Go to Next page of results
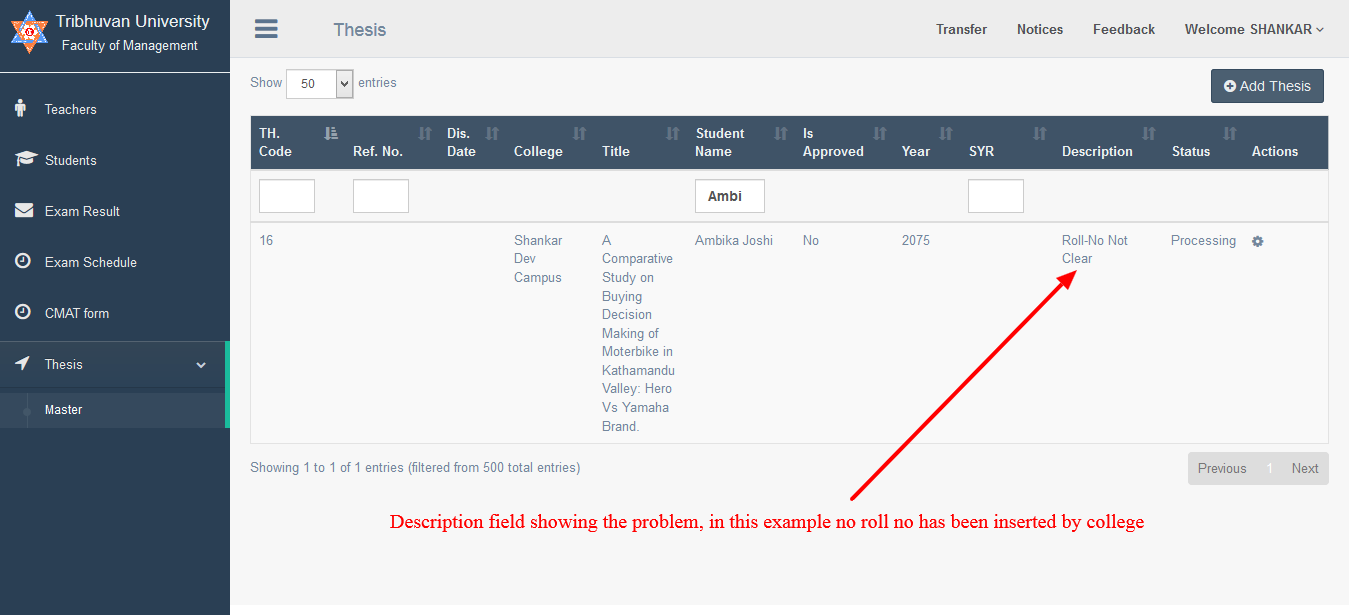Viewport: 1349px width, 615px height. (1304, 468)
